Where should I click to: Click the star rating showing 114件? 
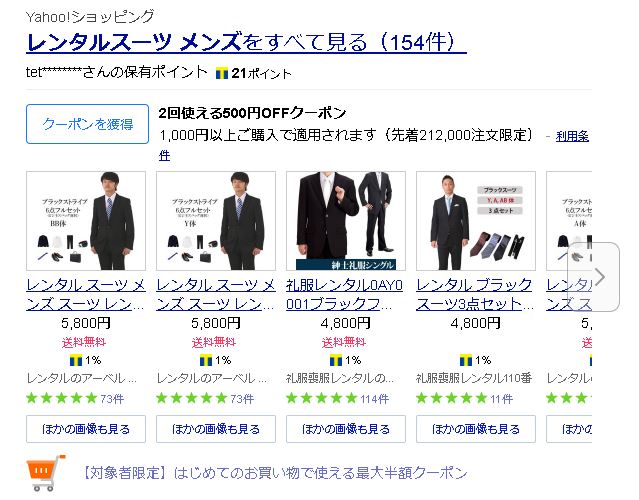pos(337,398)
